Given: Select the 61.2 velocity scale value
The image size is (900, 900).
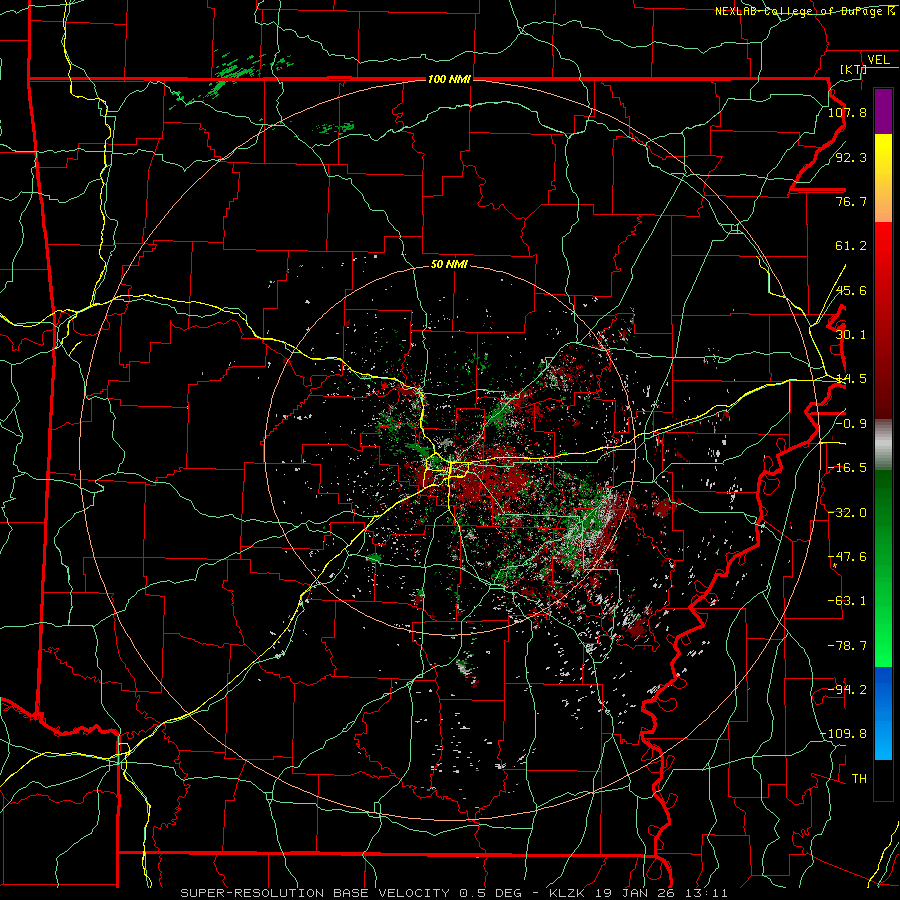Looking at the screenshot, I should click(851, 246).
